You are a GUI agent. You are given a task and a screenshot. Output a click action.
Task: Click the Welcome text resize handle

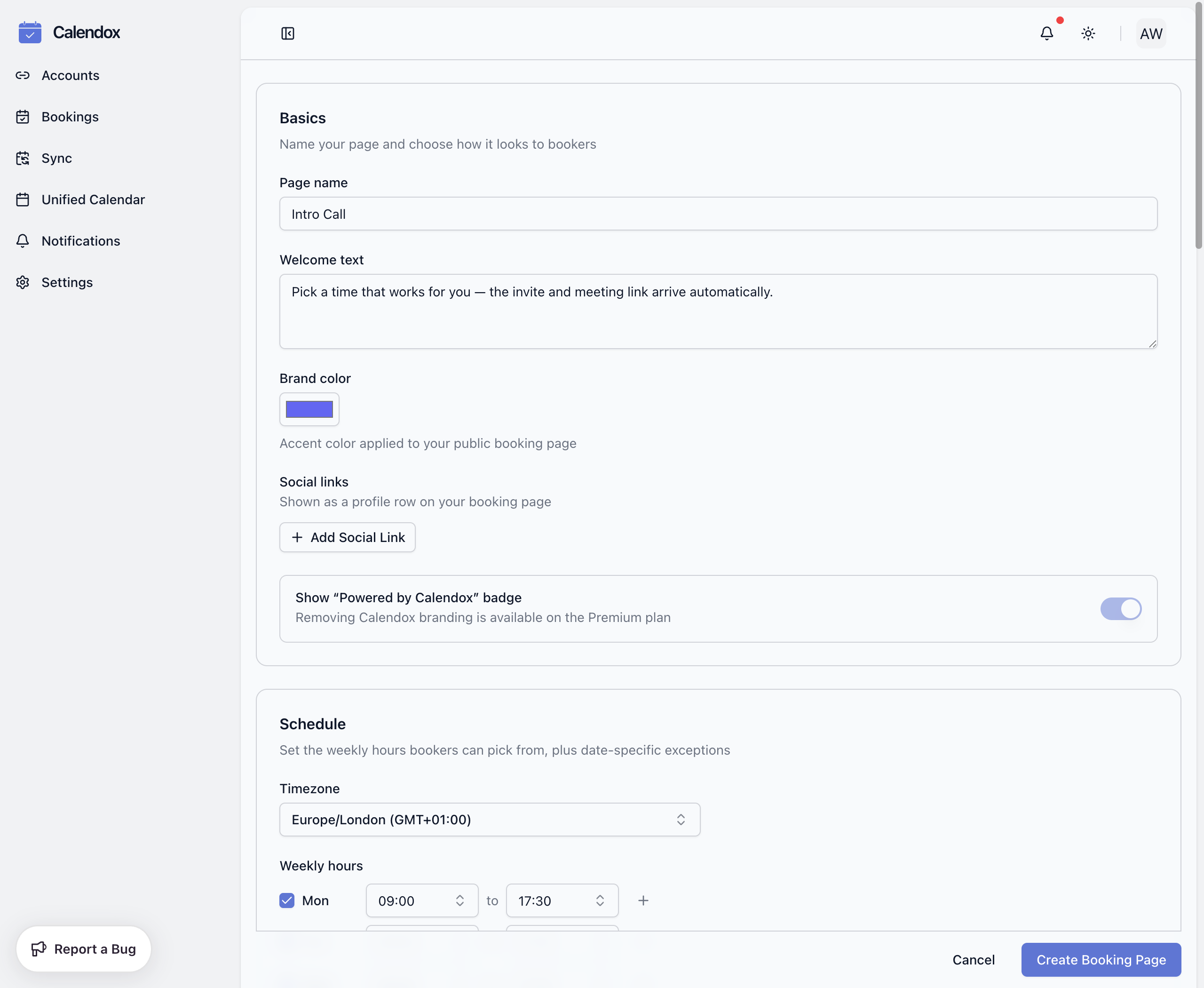pos(1152,343)
